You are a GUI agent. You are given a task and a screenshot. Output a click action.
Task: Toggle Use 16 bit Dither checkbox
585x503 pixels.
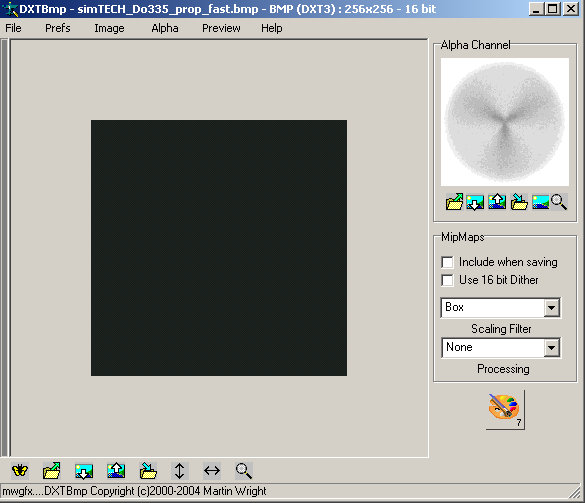[447, 280]
